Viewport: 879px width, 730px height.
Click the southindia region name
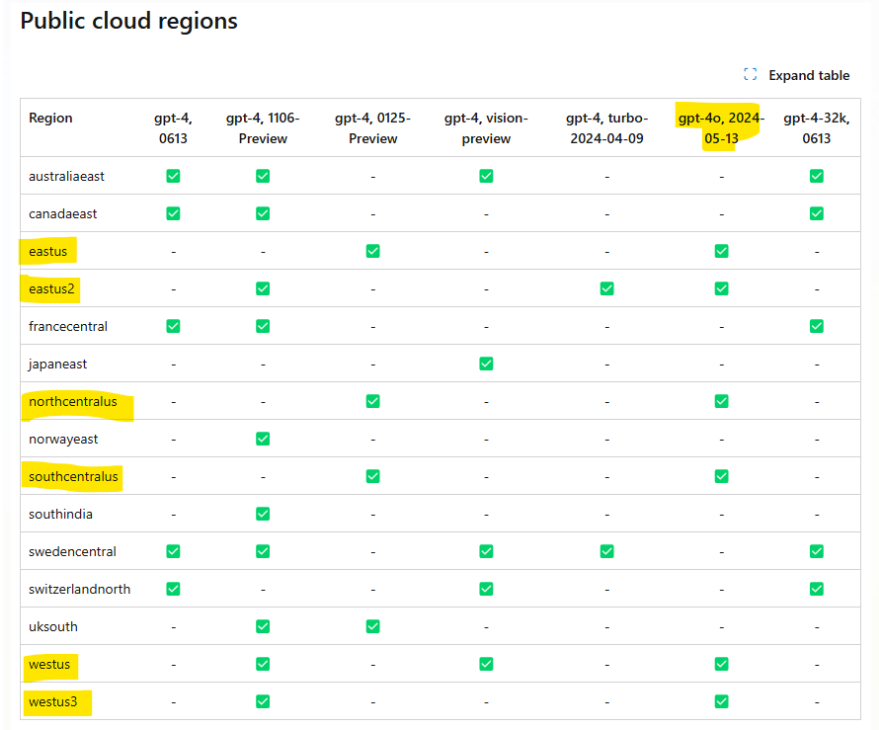point(61,515)
